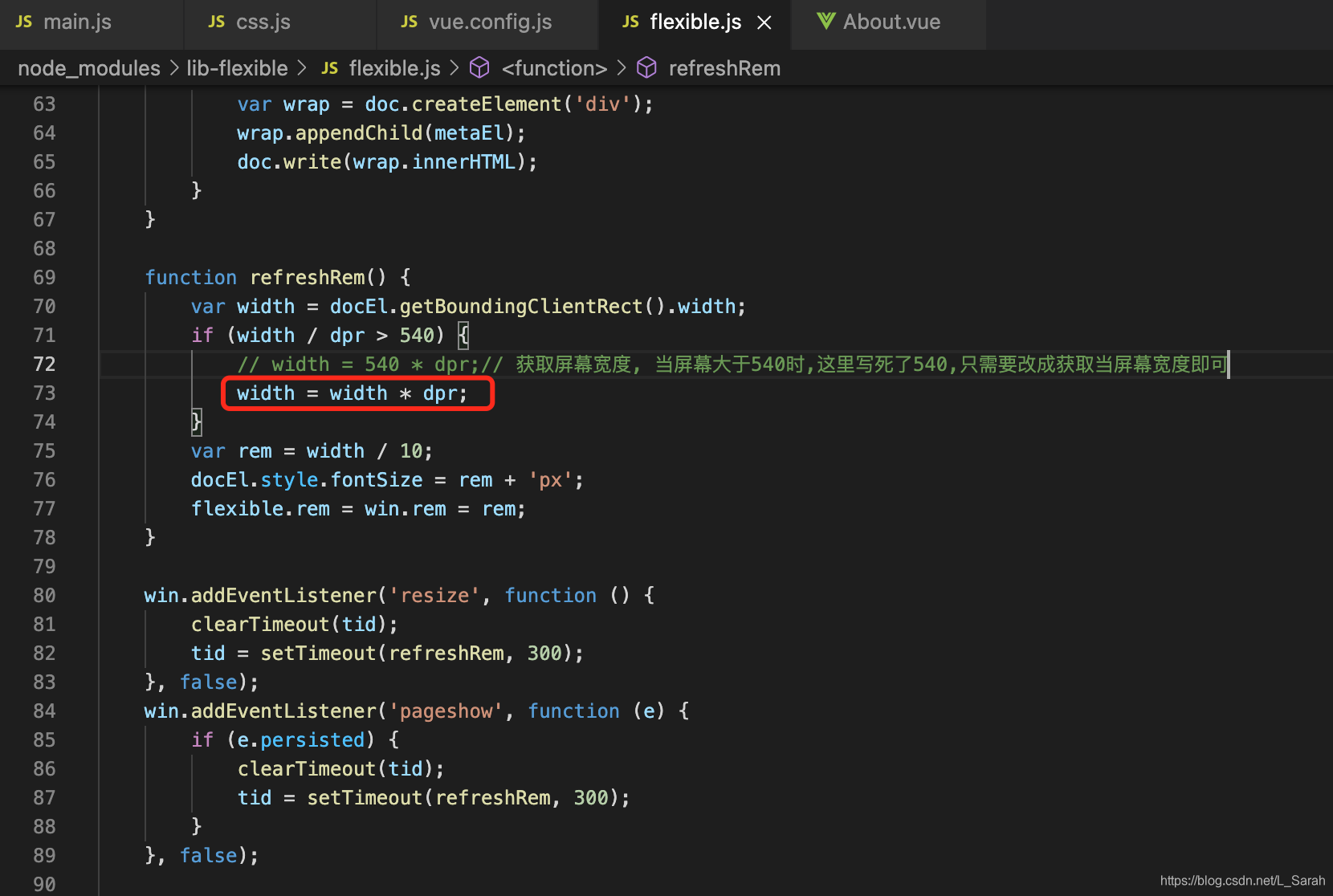The image size is (1333, 896).
Task: Click the JS icon on flexible.js tab
Action: [x=631, y=22]
